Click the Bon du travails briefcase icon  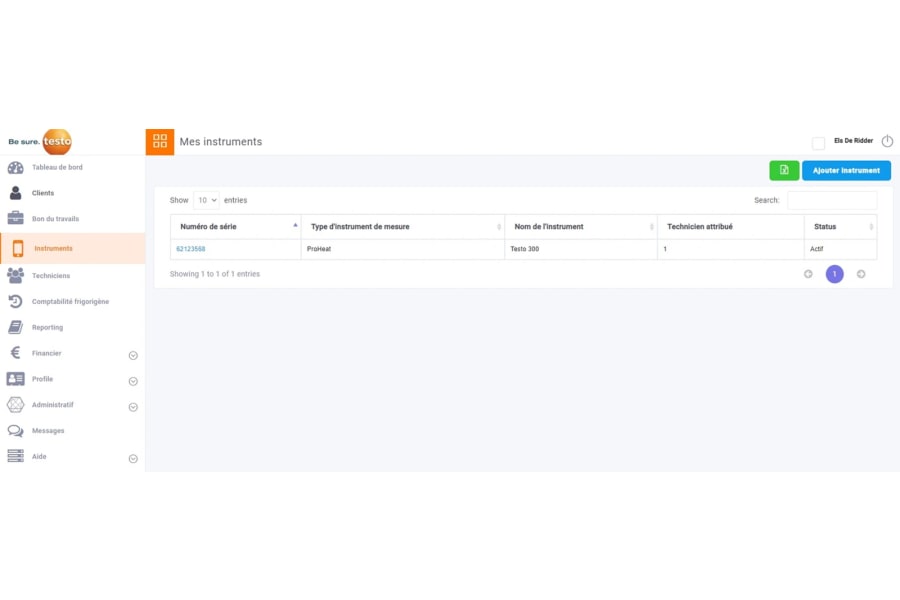click(x=15, y=219)
